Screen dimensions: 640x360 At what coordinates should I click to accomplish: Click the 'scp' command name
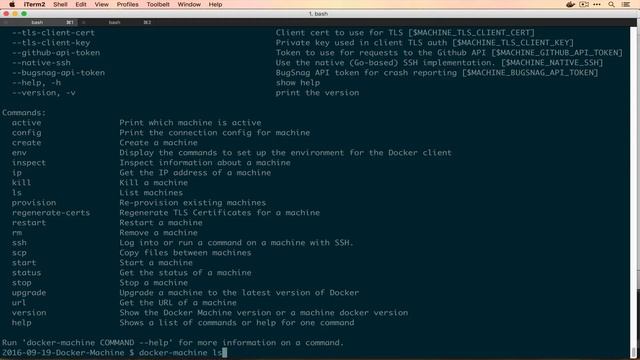click(x=19, y=253)
